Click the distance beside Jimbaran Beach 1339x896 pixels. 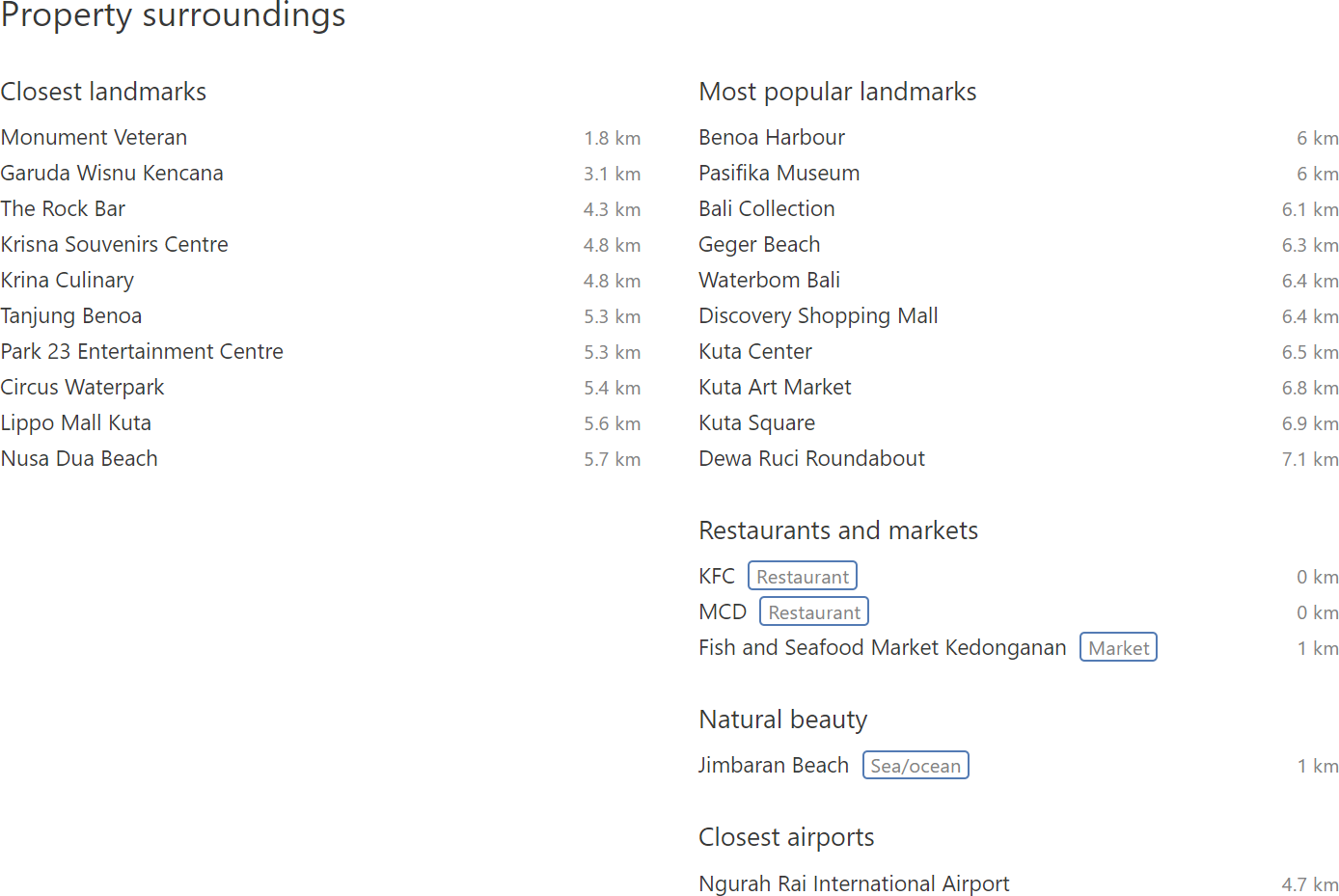[x=1318, y=767]
